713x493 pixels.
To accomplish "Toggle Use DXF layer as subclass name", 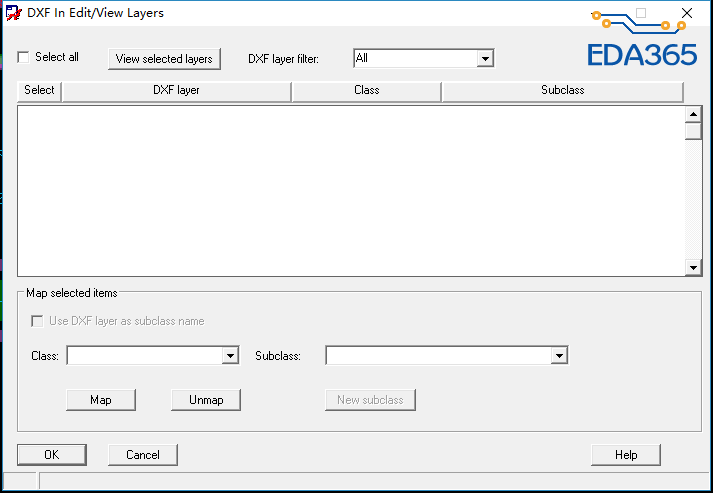I will click(x=37, y=321).
